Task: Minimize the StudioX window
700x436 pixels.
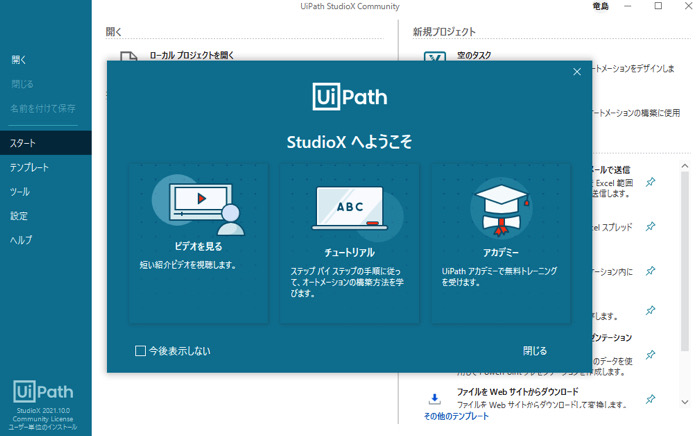Action: (x=628, y=6)
